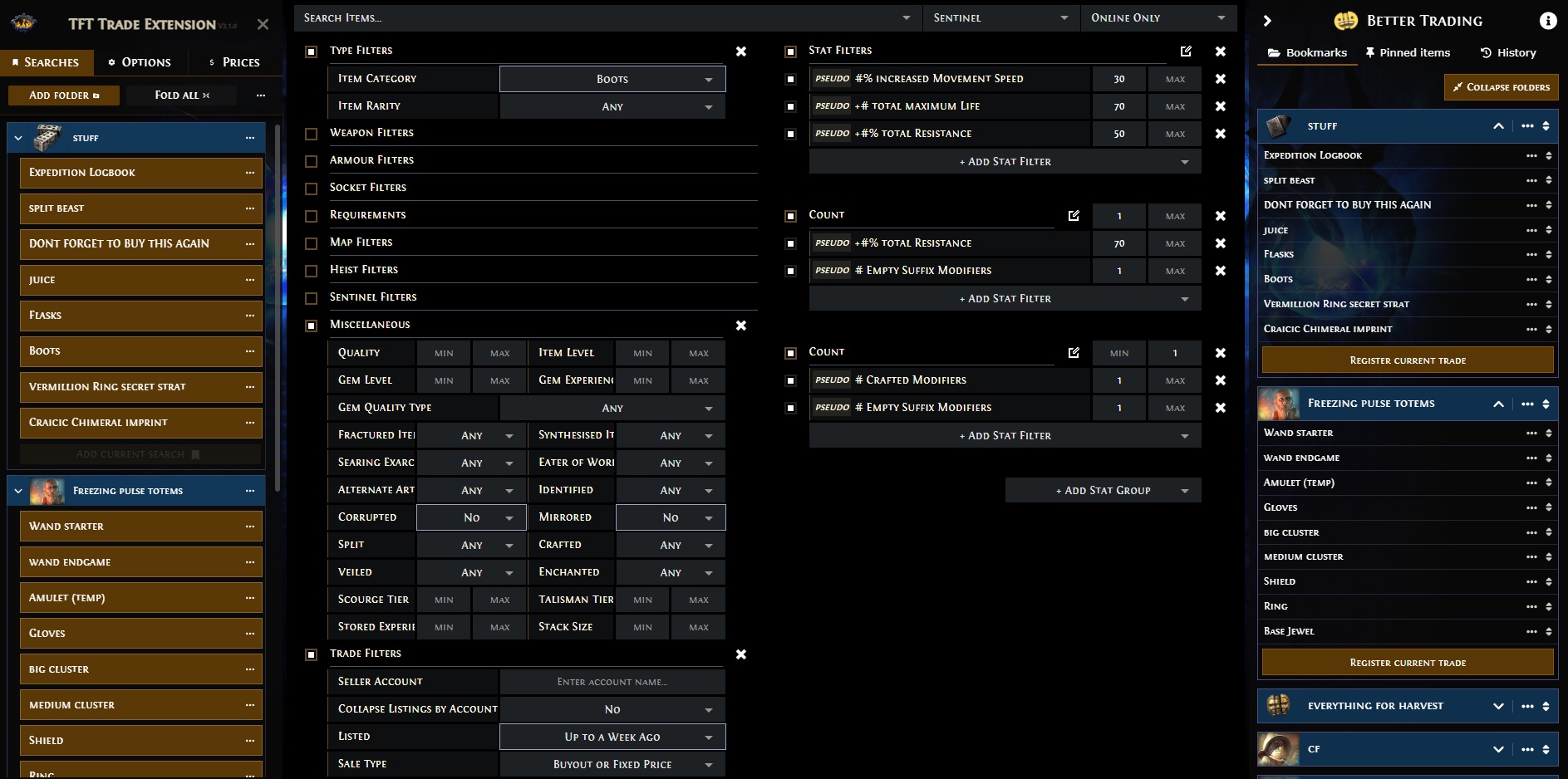Enable the Armour Filters checkbox
The width and height of the screenshot is (1568, 779).
point(312,161)
